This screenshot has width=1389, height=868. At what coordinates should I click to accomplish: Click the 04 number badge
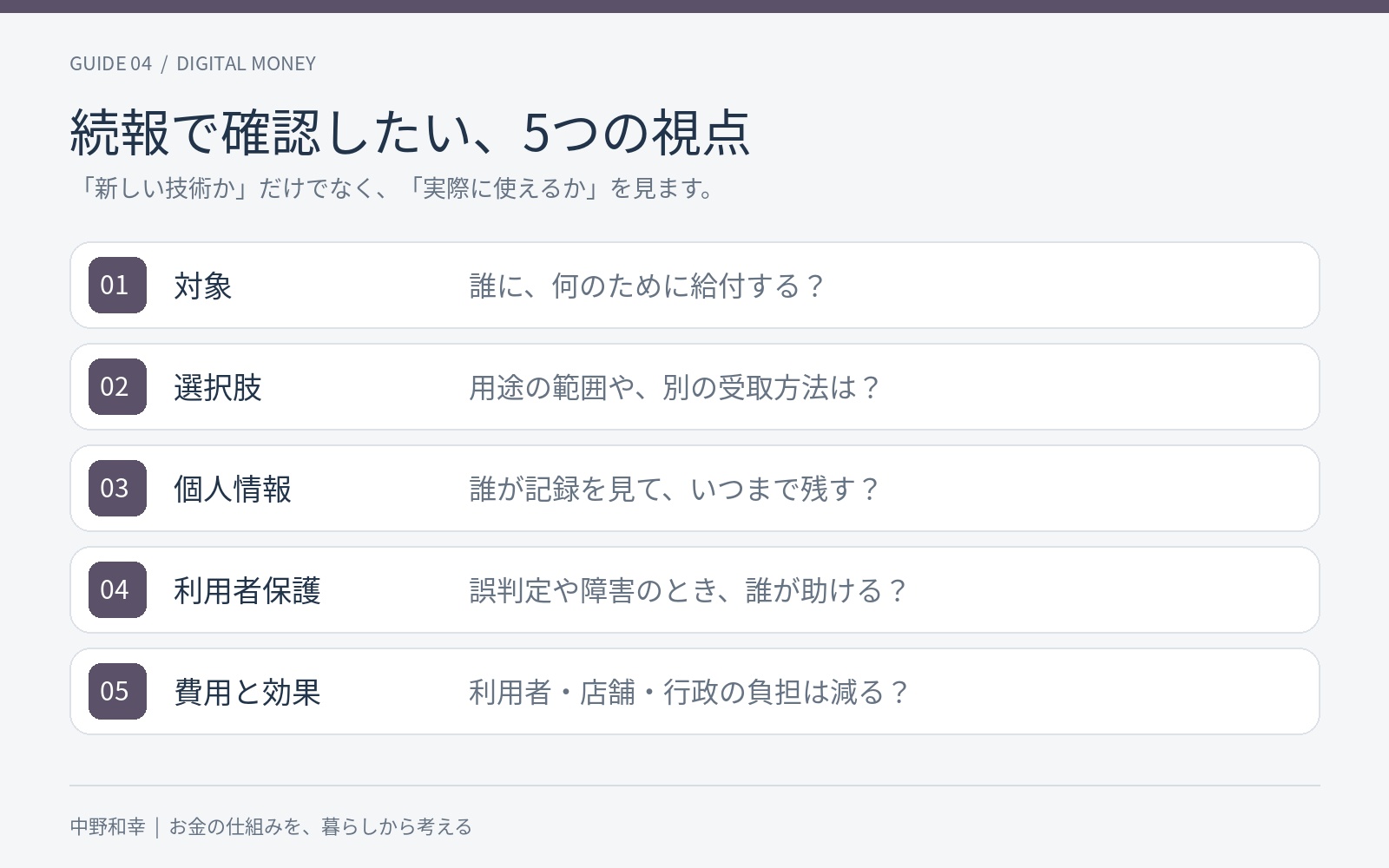(117, 589)
